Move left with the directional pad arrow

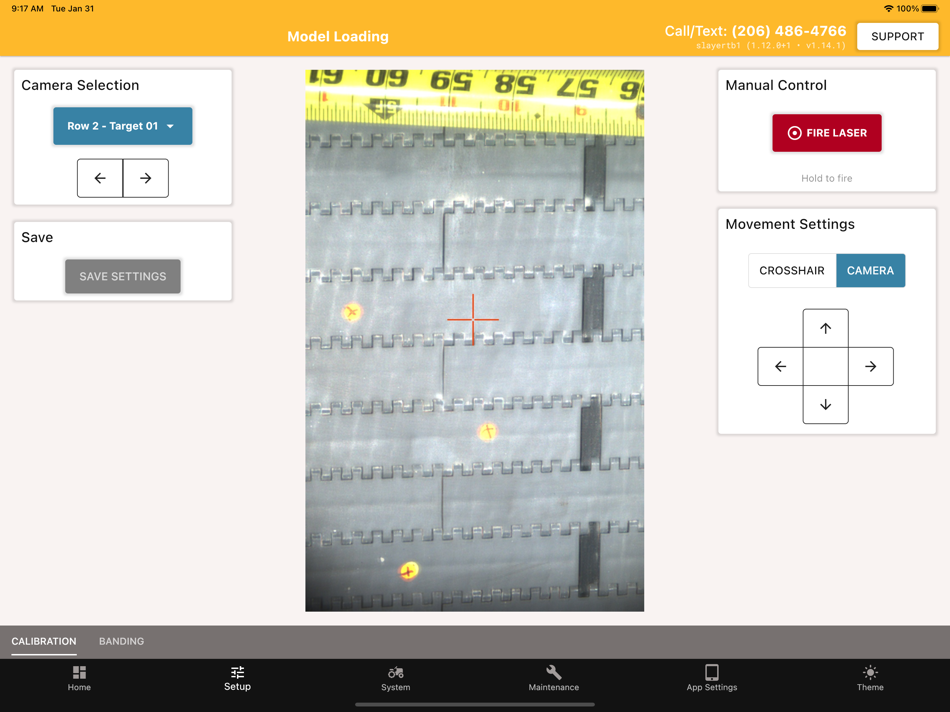tap(780, 367)
